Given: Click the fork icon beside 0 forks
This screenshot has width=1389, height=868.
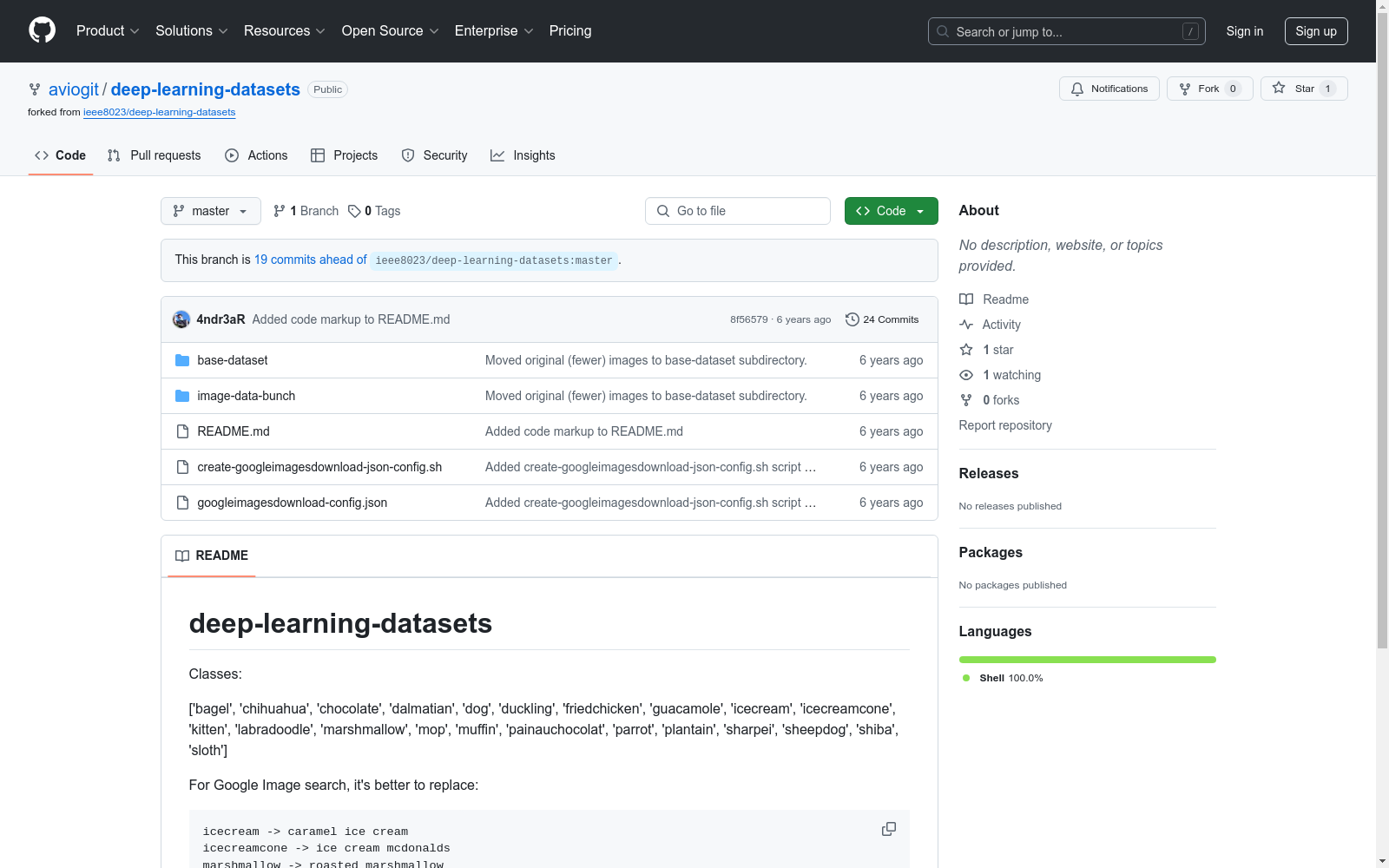Looking at the screenshot, I should (966, 400).
